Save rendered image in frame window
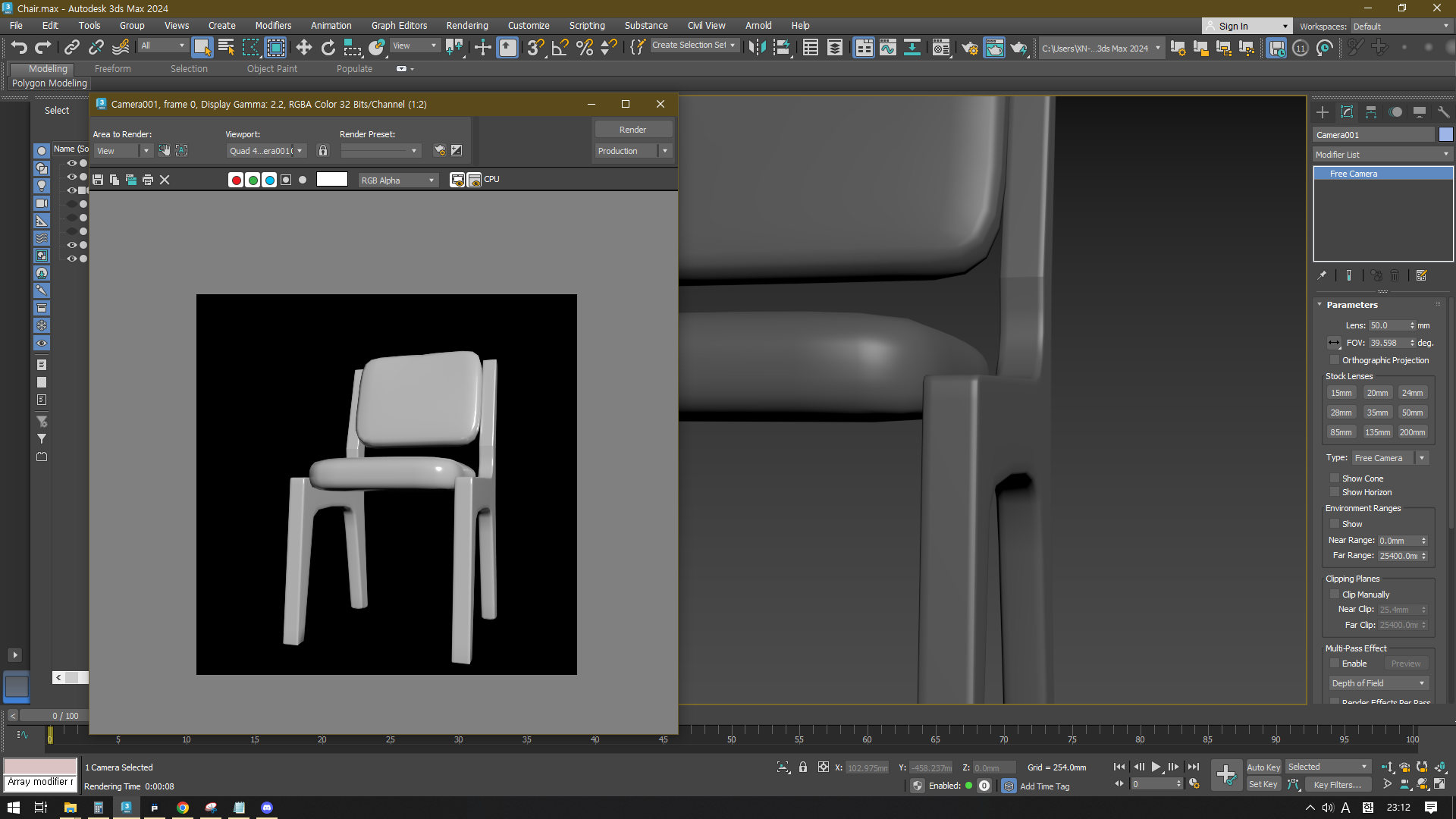Image resolution: width=1456 pixels, height=819 pixels. coord(98,180)
